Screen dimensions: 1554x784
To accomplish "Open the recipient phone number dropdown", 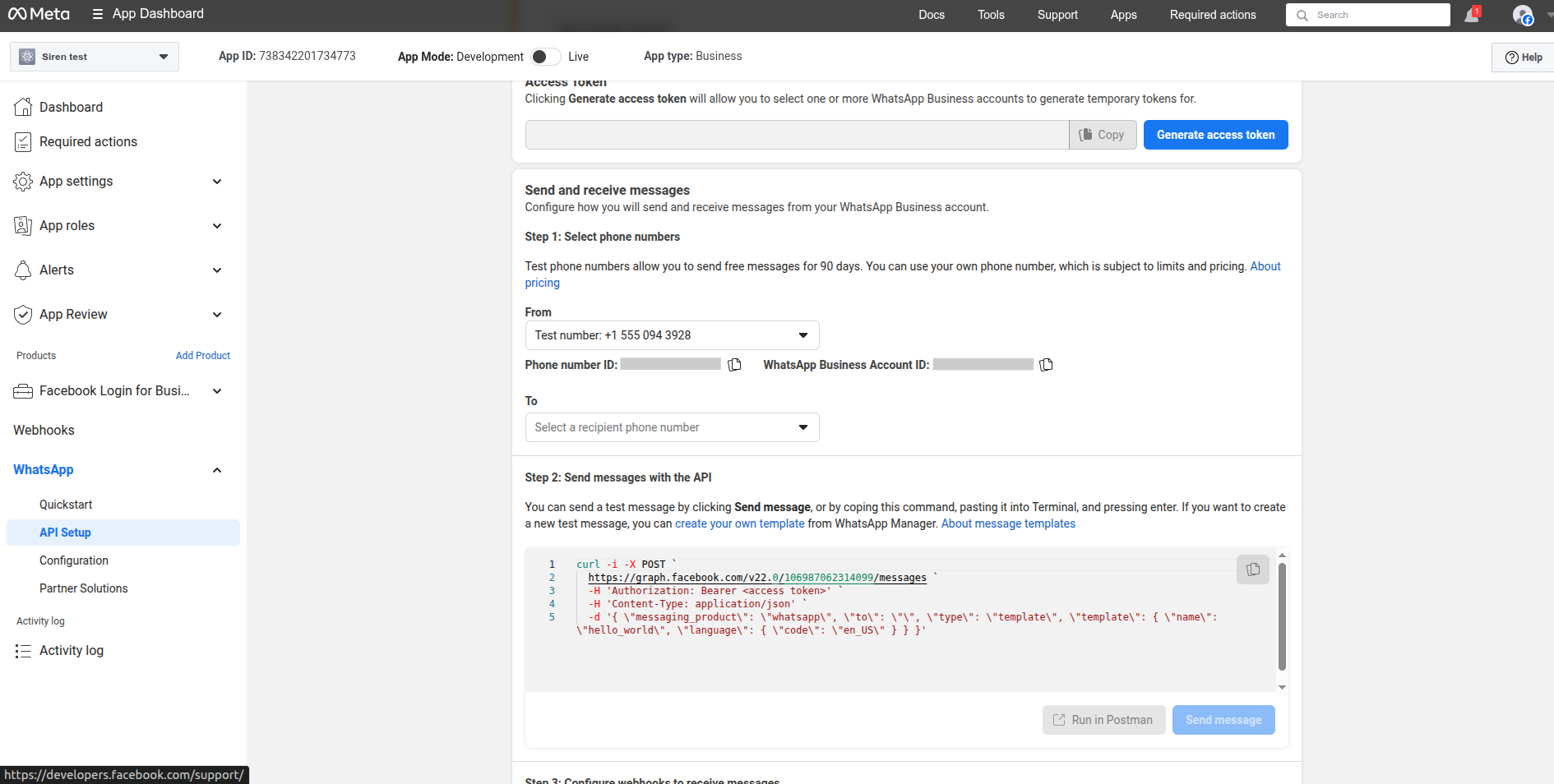I will click(672, 427).
